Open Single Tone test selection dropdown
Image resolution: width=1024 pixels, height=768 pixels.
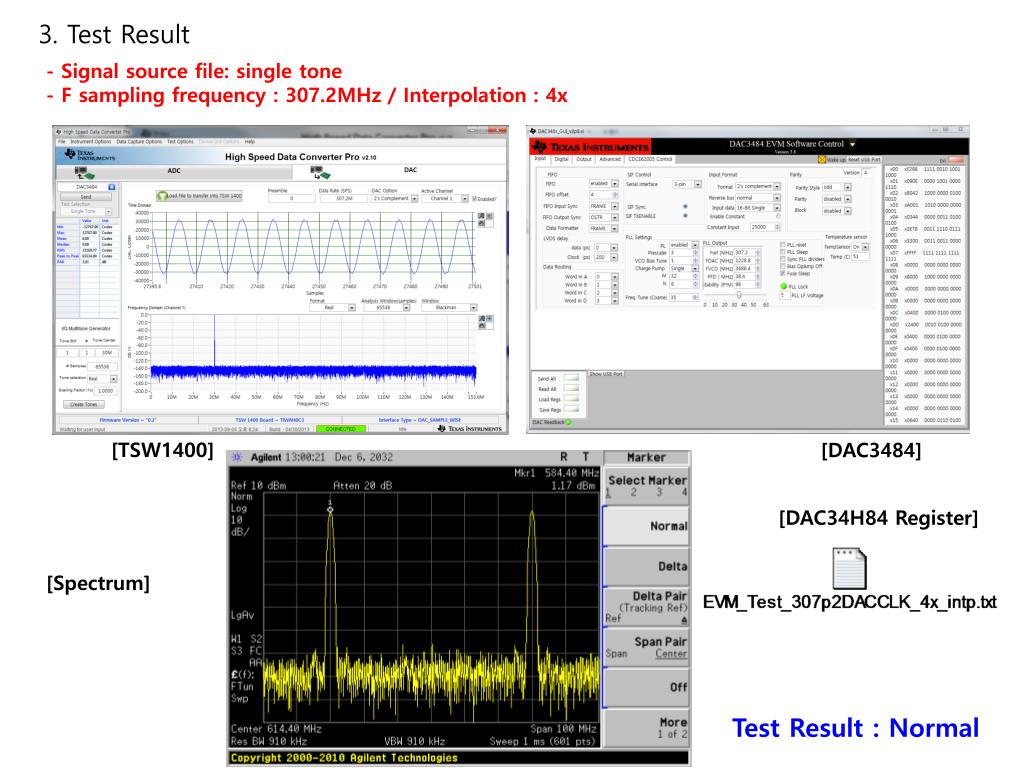tap(86, 212)
